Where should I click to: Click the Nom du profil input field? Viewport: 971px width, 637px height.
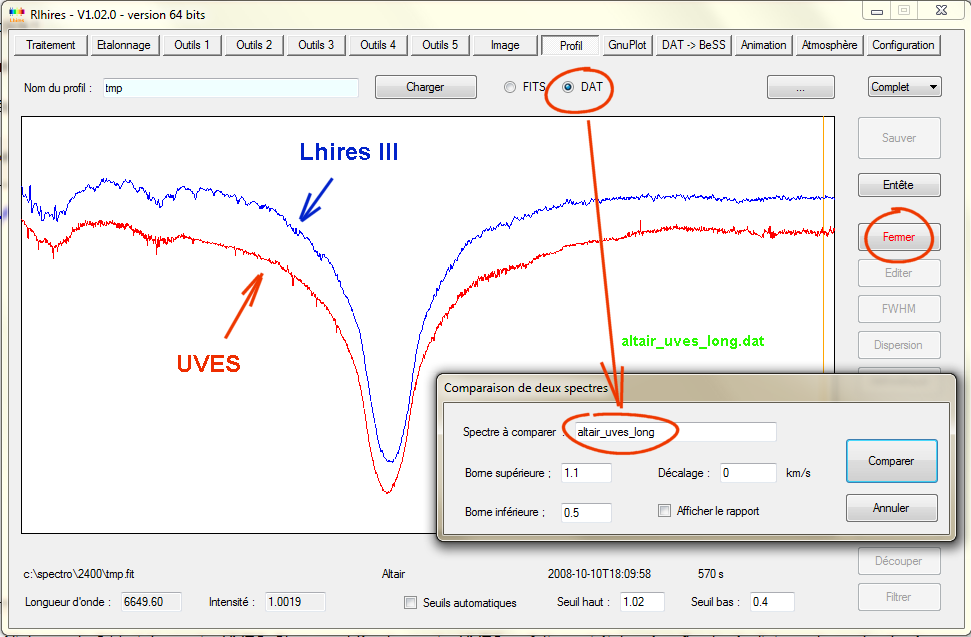231,88
